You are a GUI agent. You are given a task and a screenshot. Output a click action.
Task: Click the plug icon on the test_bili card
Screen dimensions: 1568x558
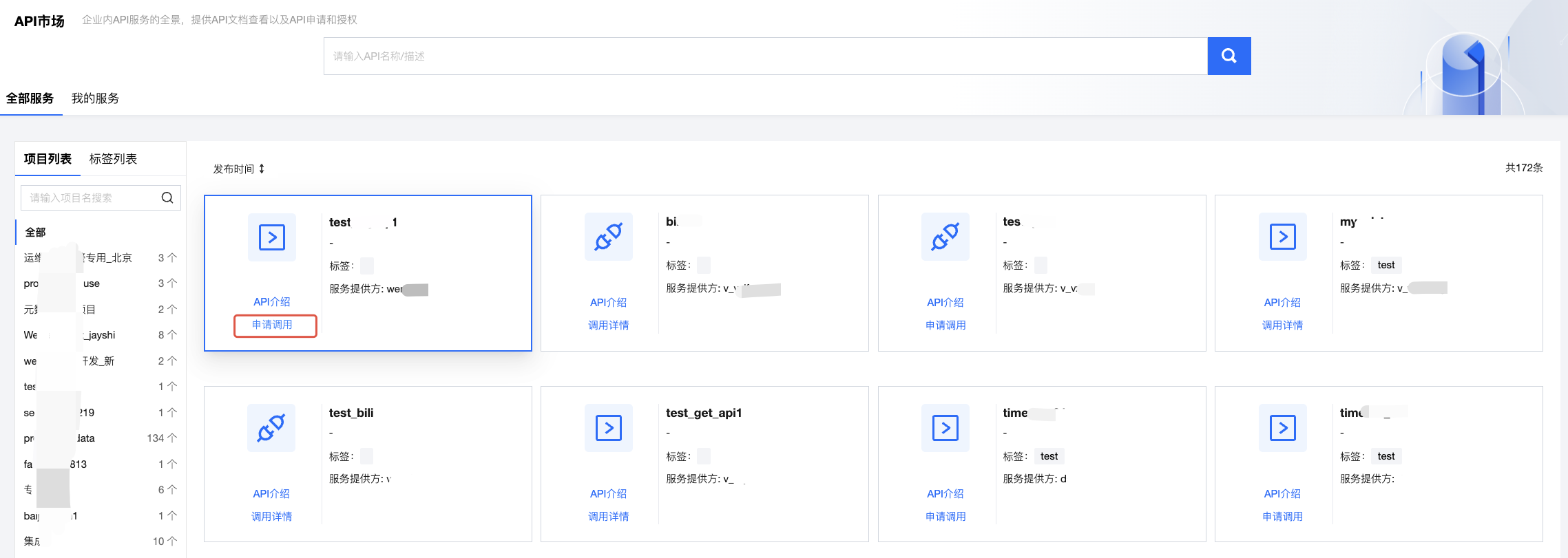[x=271, y=428]
